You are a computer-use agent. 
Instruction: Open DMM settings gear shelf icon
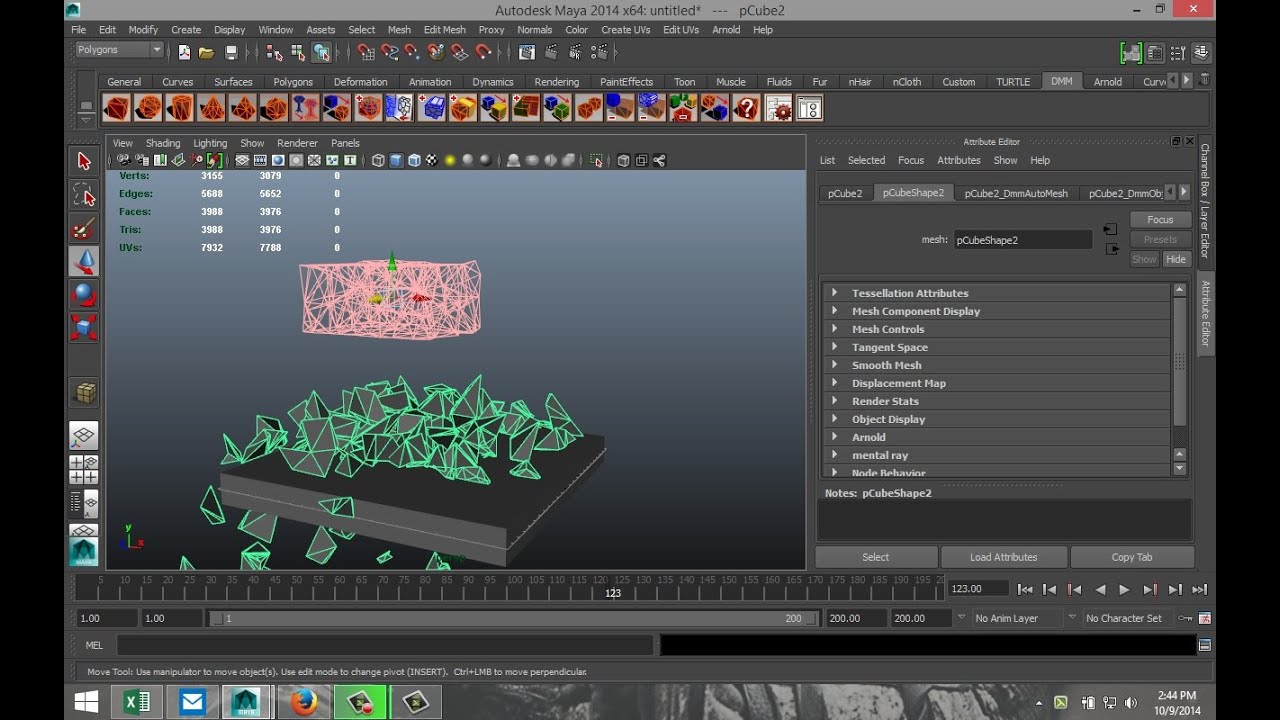coord(778,108)
